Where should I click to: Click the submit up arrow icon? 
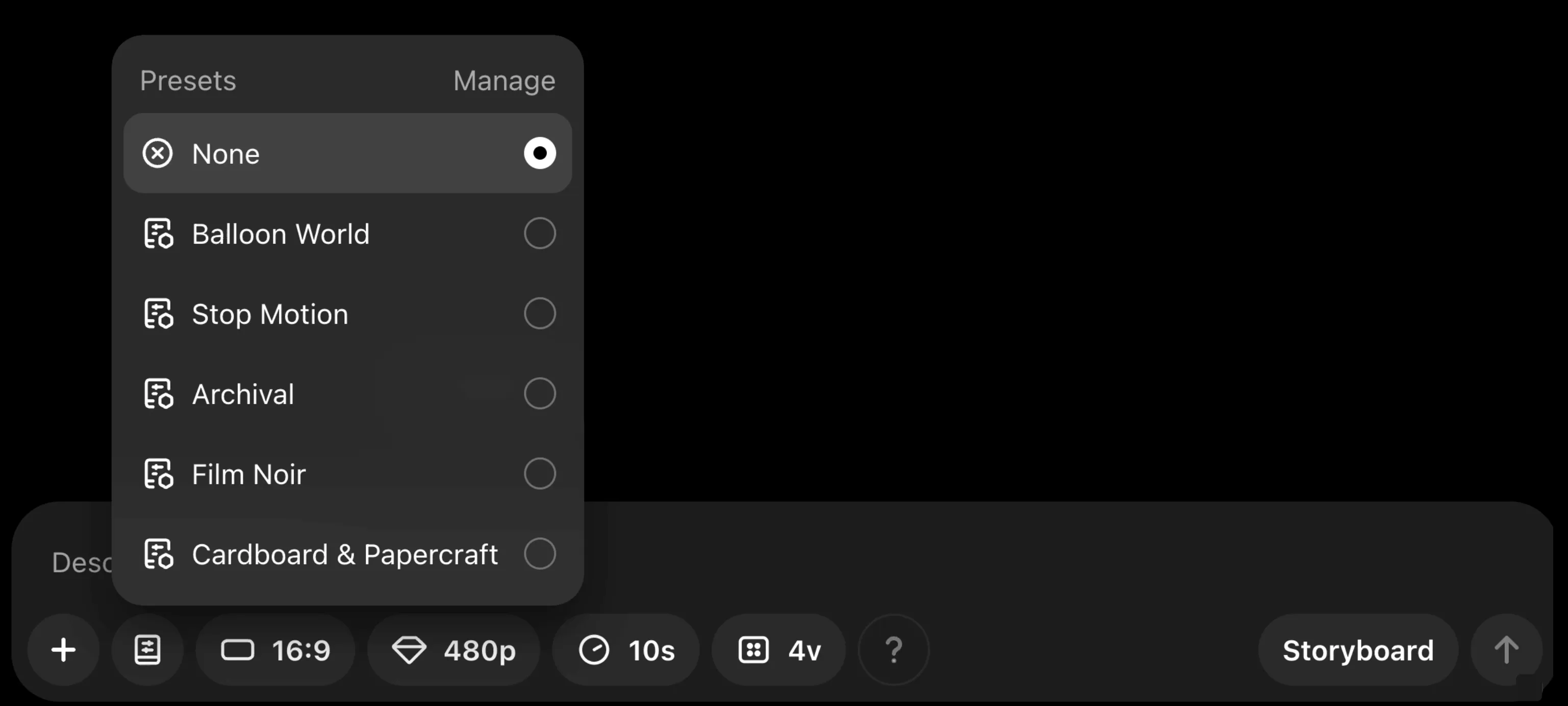(x=1506, y=650)
